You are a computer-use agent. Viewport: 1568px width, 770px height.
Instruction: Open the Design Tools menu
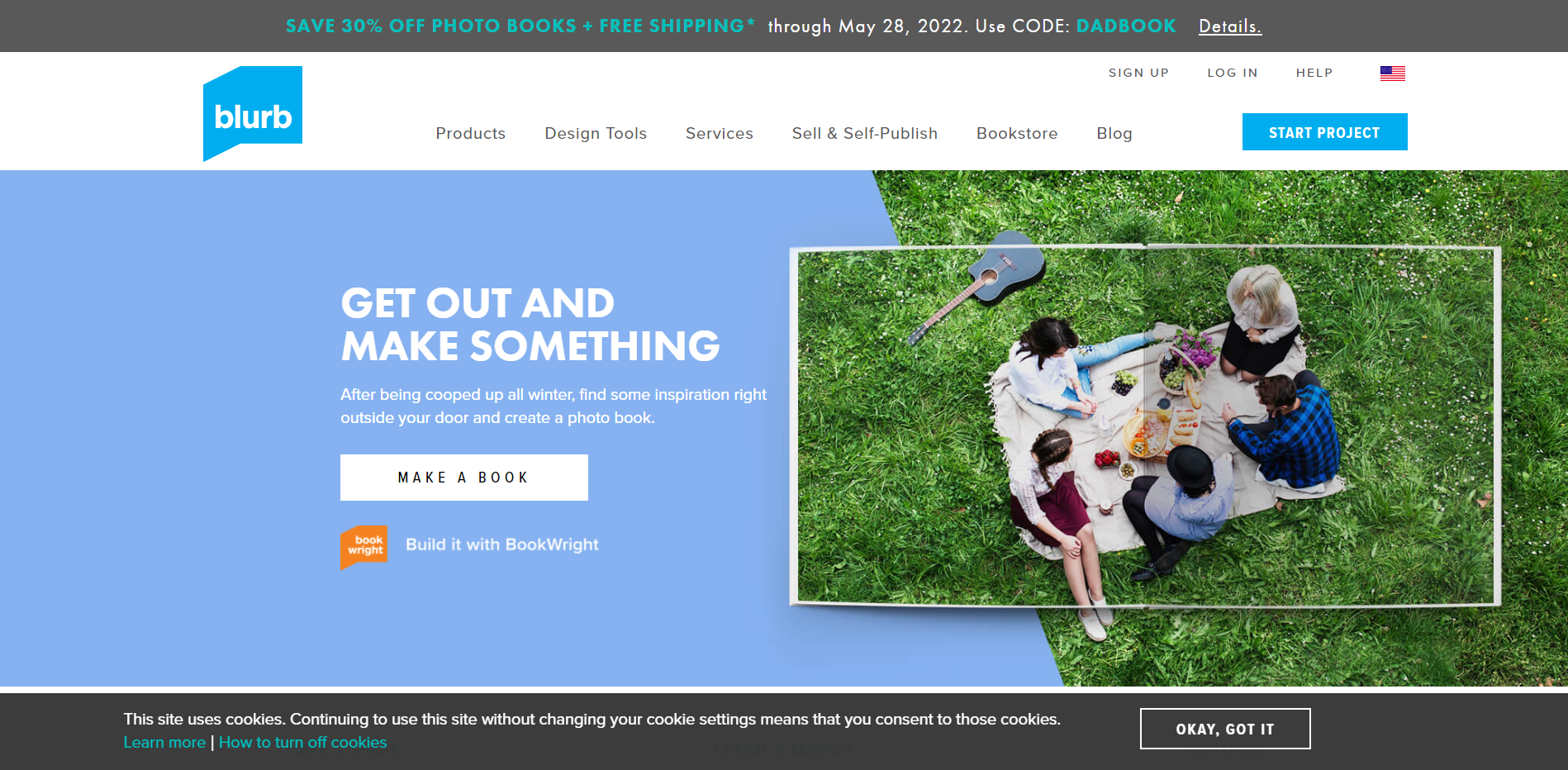coord(596,133)
